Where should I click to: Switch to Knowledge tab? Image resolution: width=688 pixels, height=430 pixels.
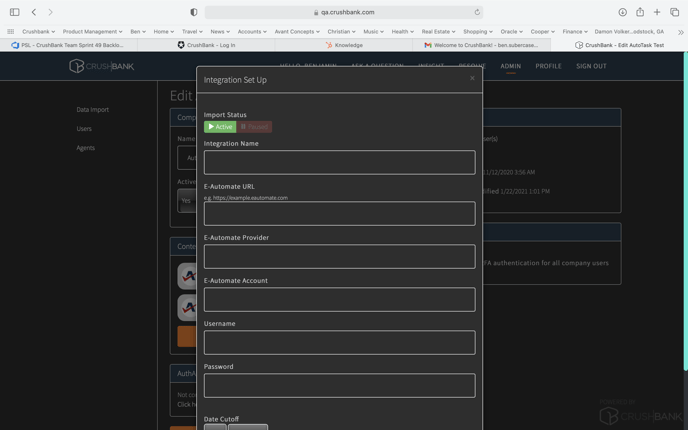coord(344,45)
